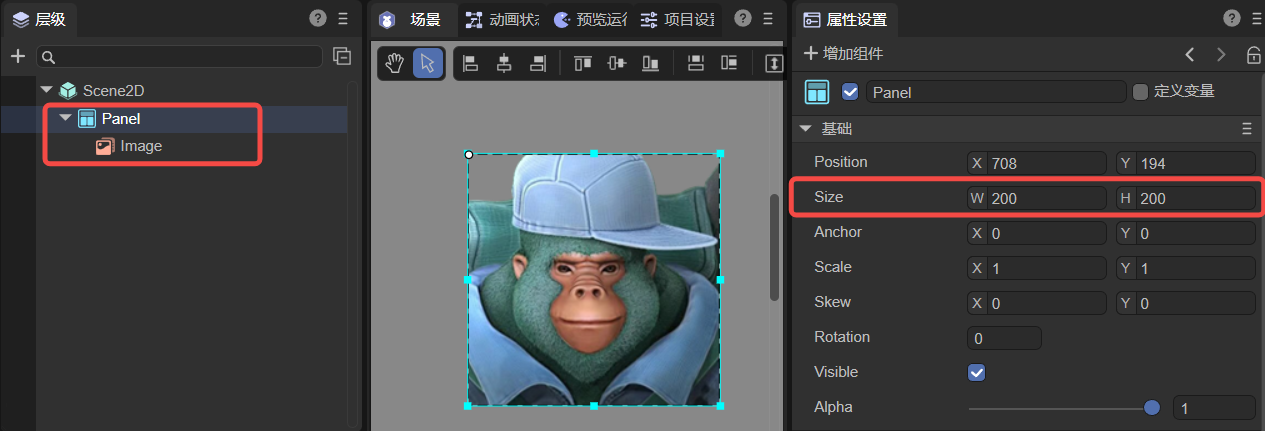1265x431 pixels.
Task: Align nodes to vertical middle
Action: [x=617, y=63]
